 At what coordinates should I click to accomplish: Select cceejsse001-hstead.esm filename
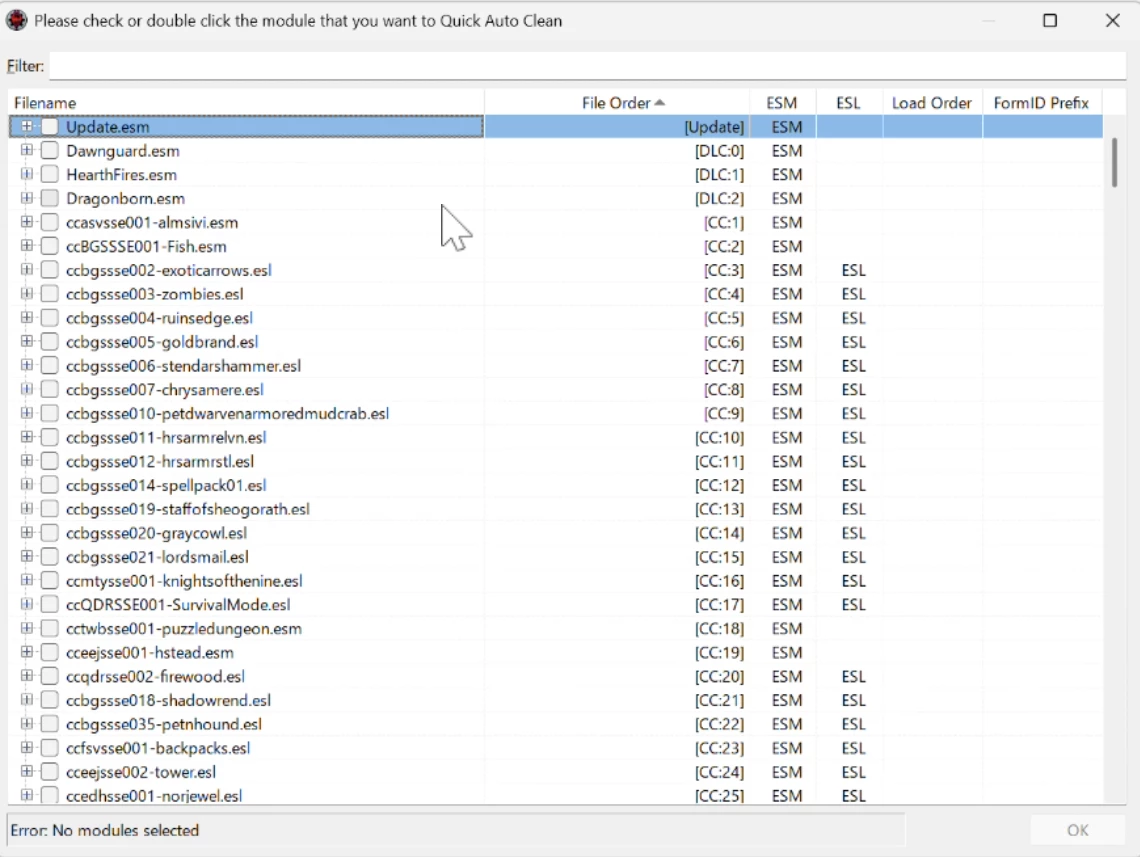[150, 653]
